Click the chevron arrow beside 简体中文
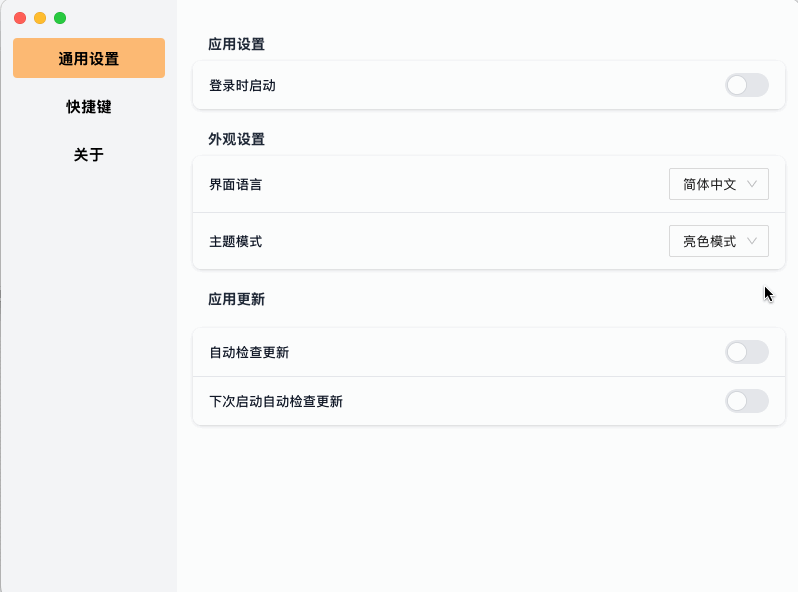The height and width of the screenshot is (592, 798). [x=753, y=184]
